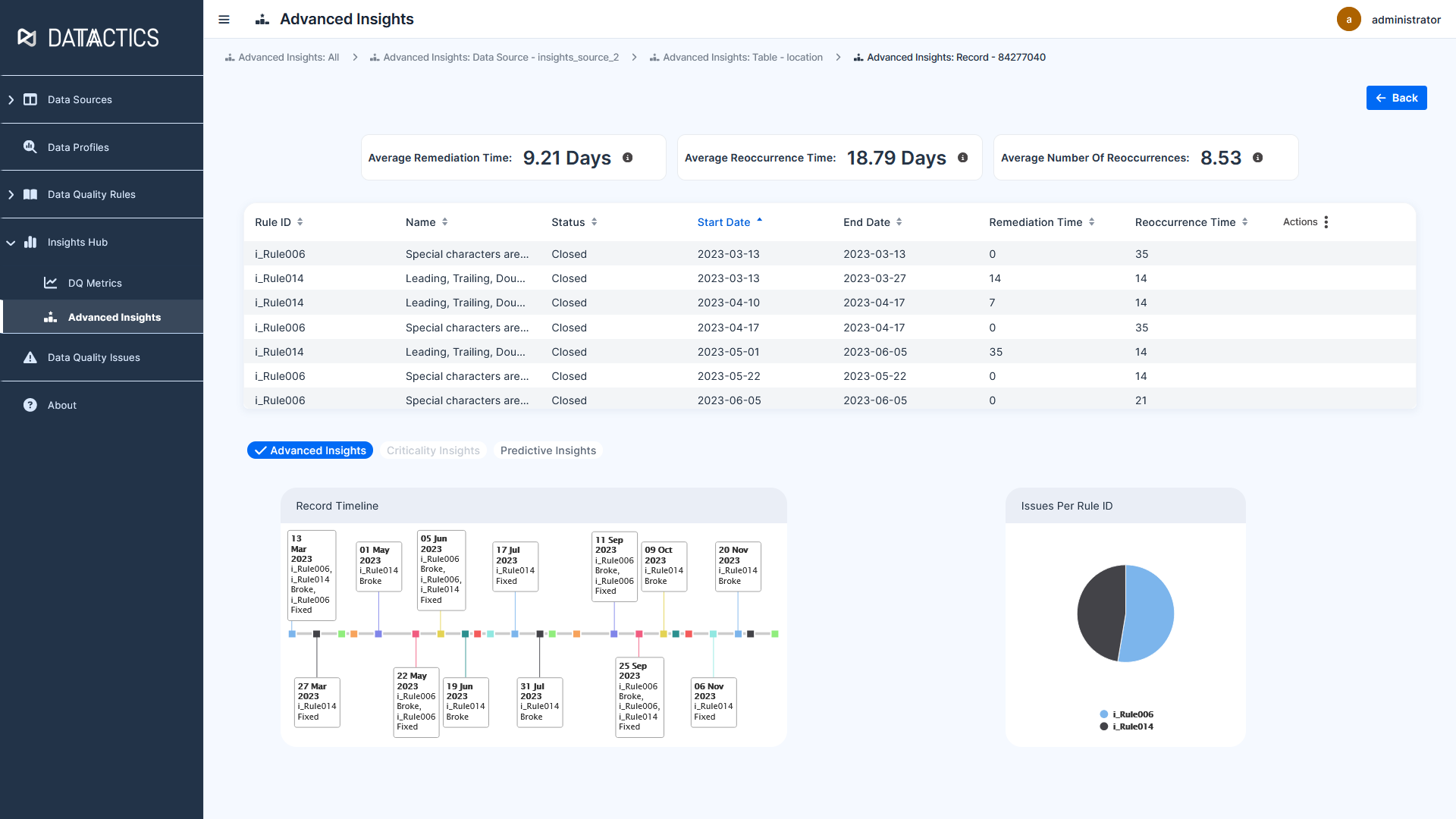Select the 17 Jul 2023 timeline marker
The width and height of the screenshot is (1456, 819).
pos(515,633)
